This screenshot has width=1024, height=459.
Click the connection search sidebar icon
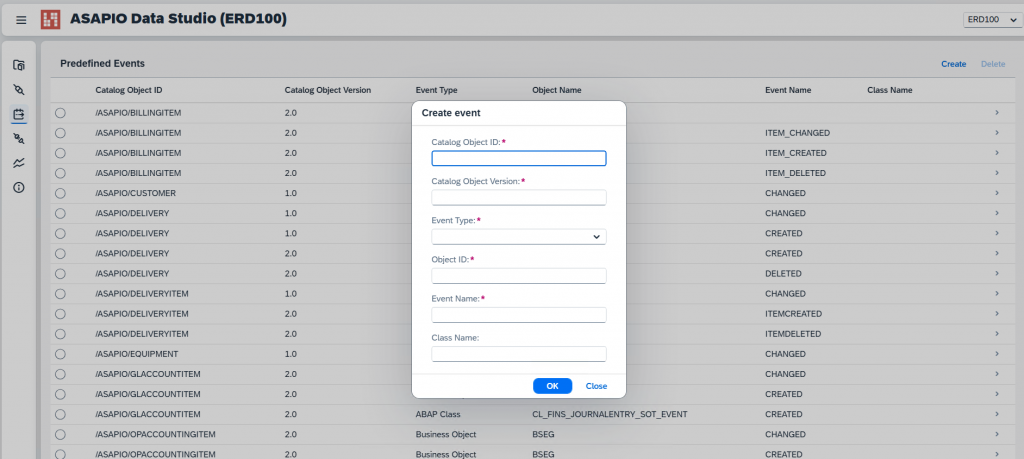[19, 139]
